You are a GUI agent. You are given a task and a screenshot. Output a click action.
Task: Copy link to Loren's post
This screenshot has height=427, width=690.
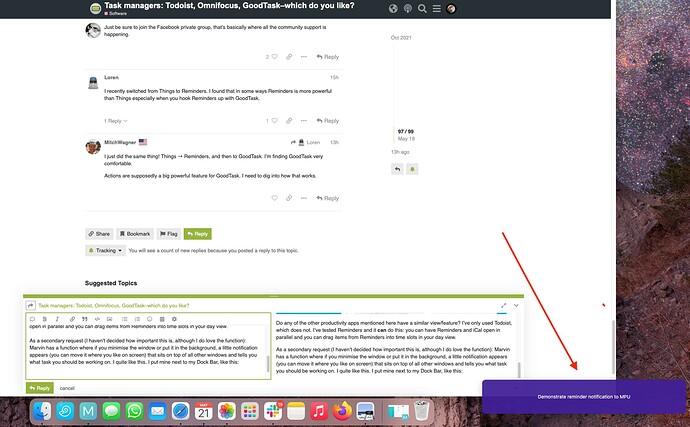[289, 121]
